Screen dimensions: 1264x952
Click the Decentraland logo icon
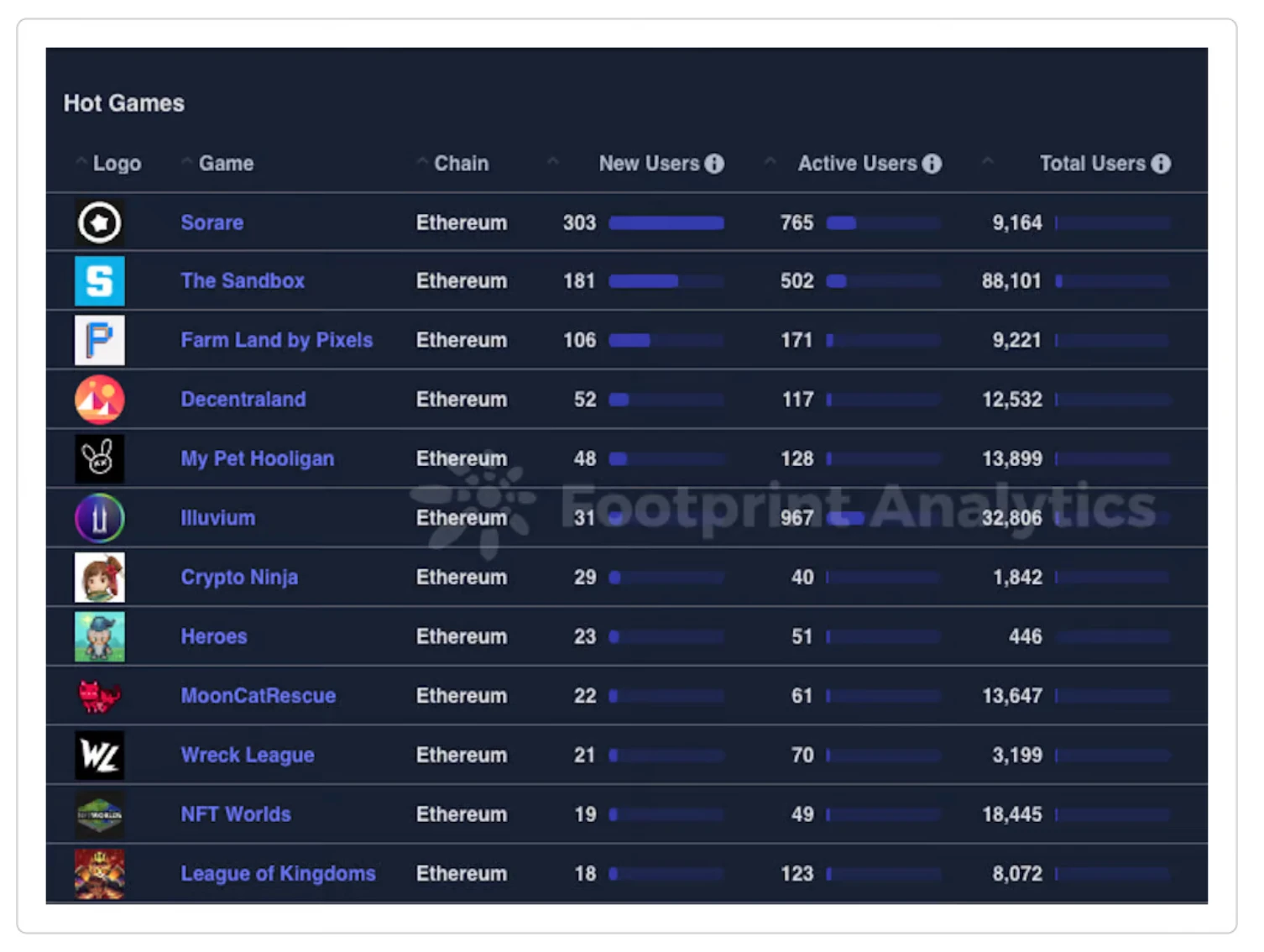[x=99, y=400]
